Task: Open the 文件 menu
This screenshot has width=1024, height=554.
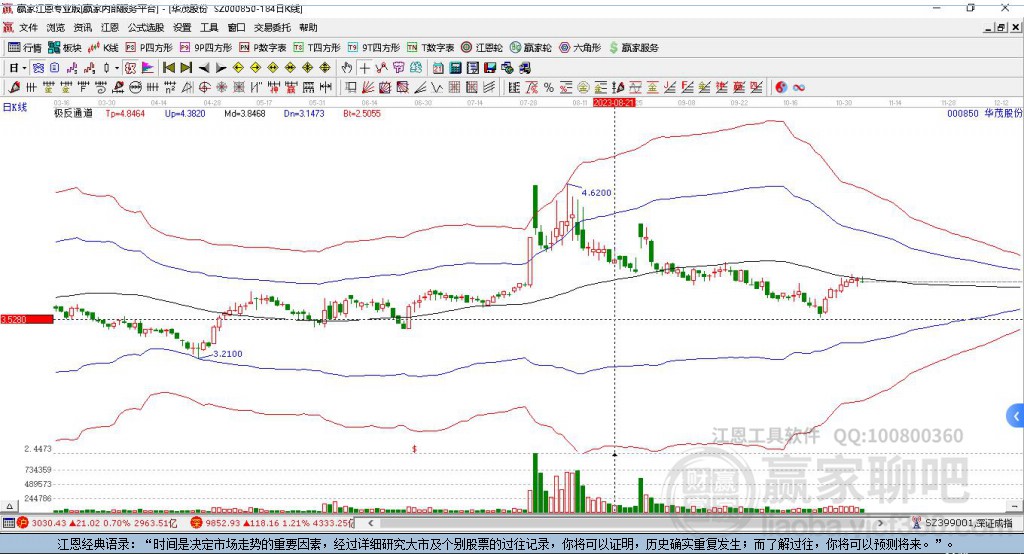Action: tap(28, 27)
